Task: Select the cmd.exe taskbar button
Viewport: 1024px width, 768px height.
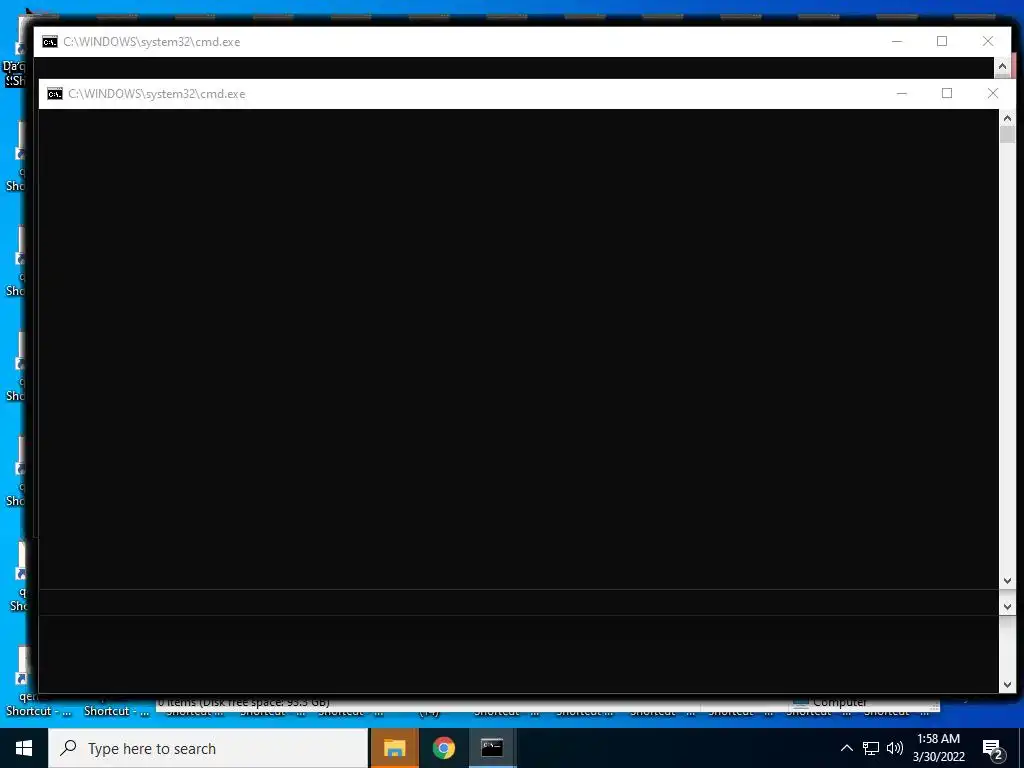Action: [492, 748]
